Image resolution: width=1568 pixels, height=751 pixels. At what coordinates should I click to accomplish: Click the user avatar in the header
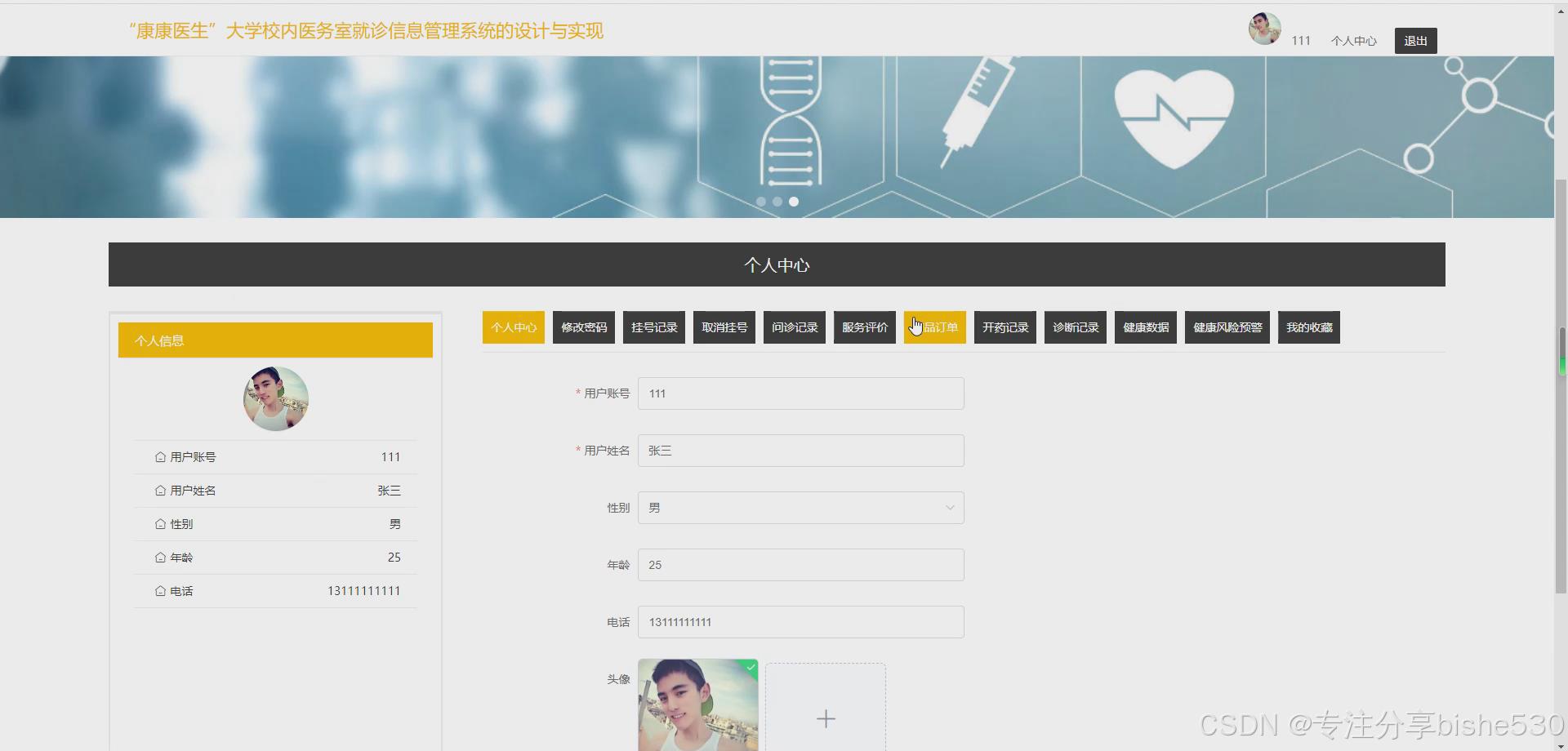click(1264, 29)
